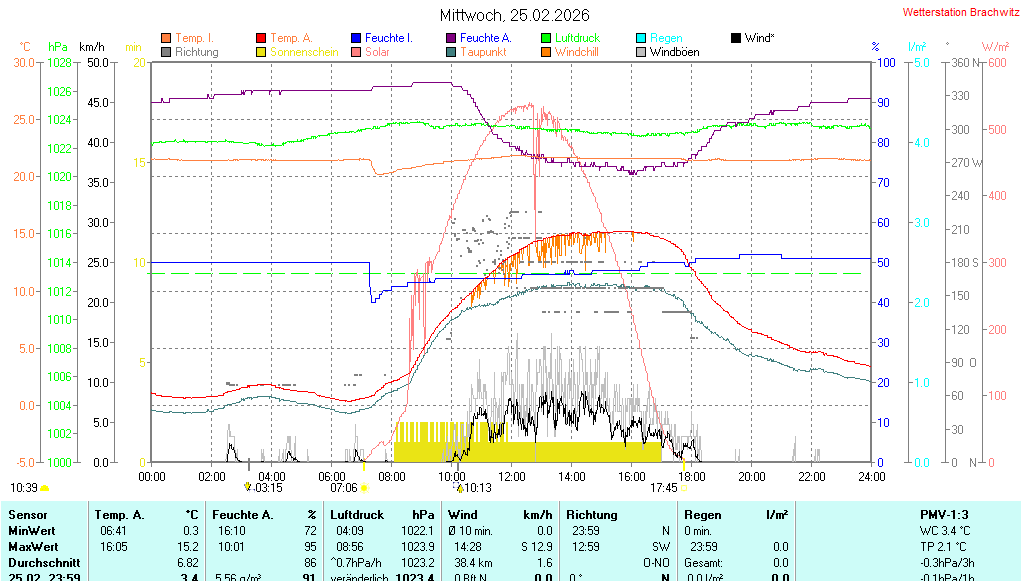Screen dimensions: 1021x581
Task: Select the green Luftdruck legend square
Action: tap(546, 38)
